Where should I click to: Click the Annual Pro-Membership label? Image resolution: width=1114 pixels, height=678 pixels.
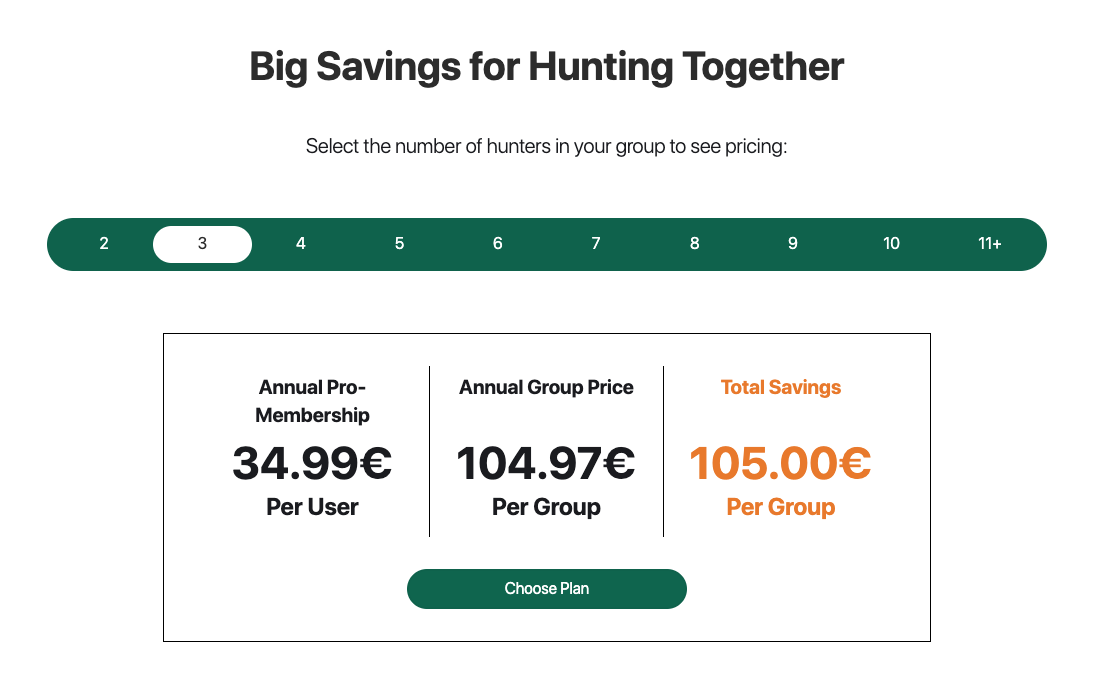point(312,400)
